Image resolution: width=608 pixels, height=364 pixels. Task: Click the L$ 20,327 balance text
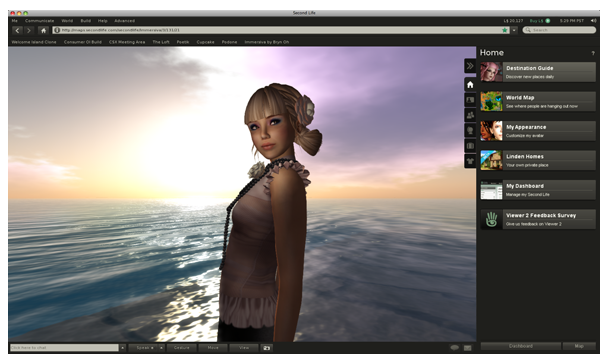coord(513,21)
